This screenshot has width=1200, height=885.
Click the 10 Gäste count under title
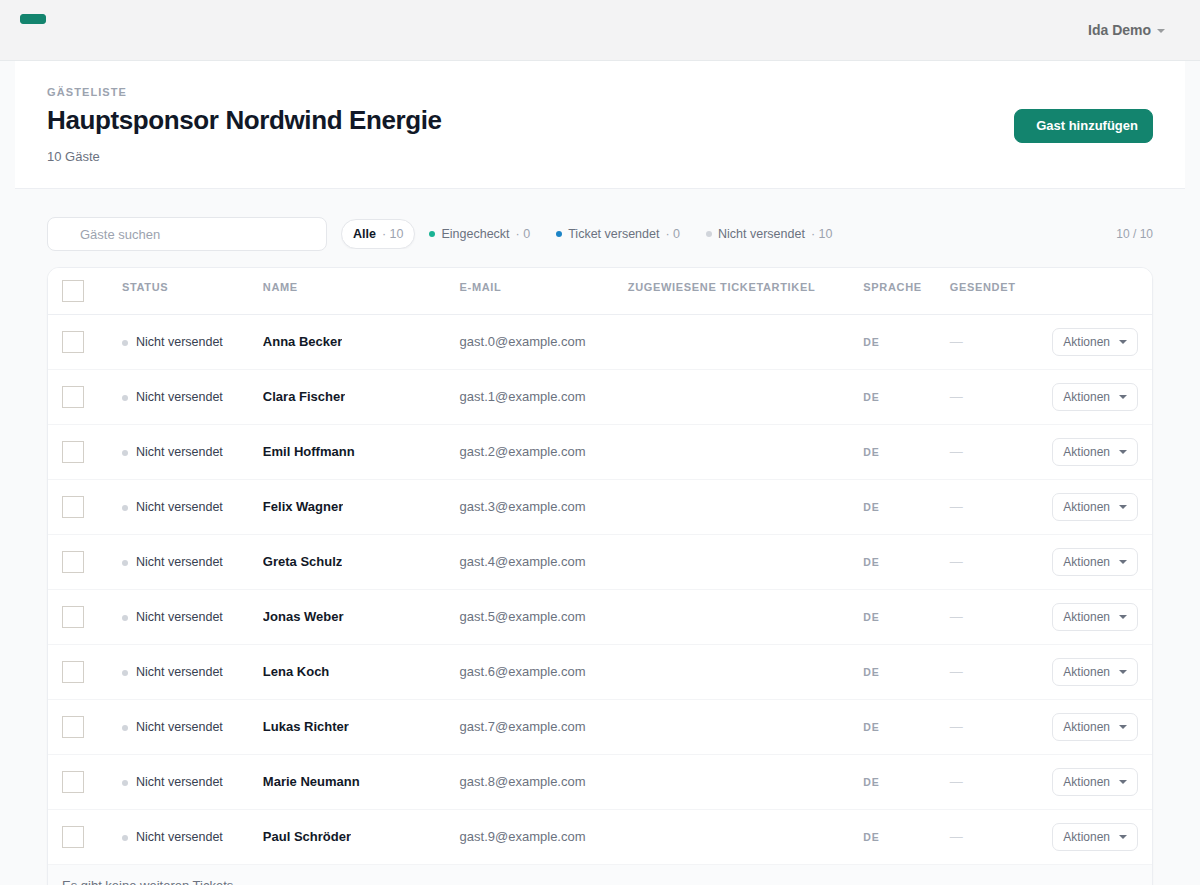(73, 157)
